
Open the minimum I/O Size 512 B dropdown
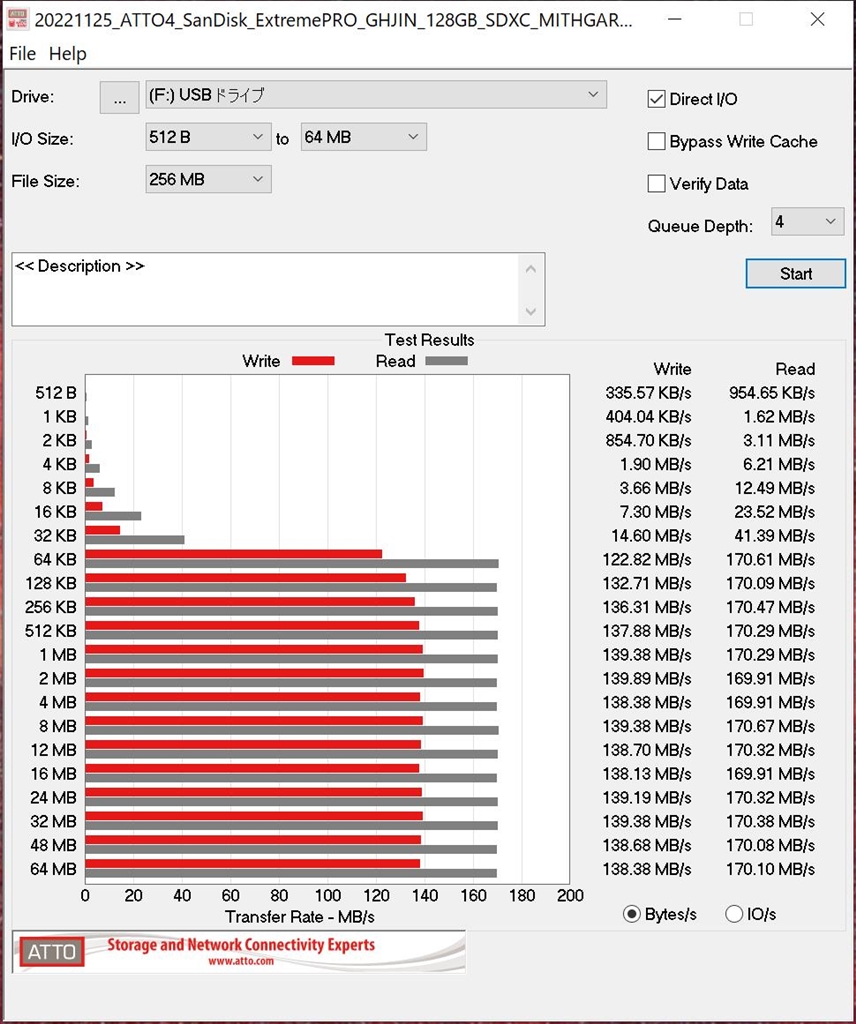pos(208,137)
